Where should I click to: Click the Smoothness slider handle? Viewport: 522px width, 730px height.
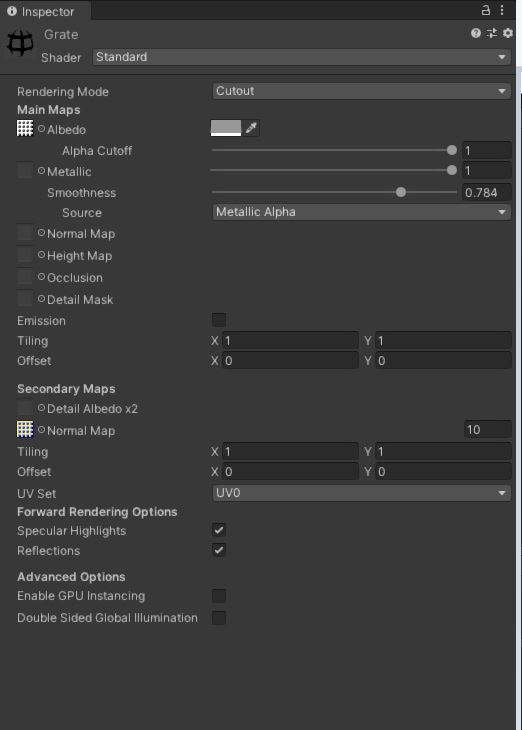(401, 192)
